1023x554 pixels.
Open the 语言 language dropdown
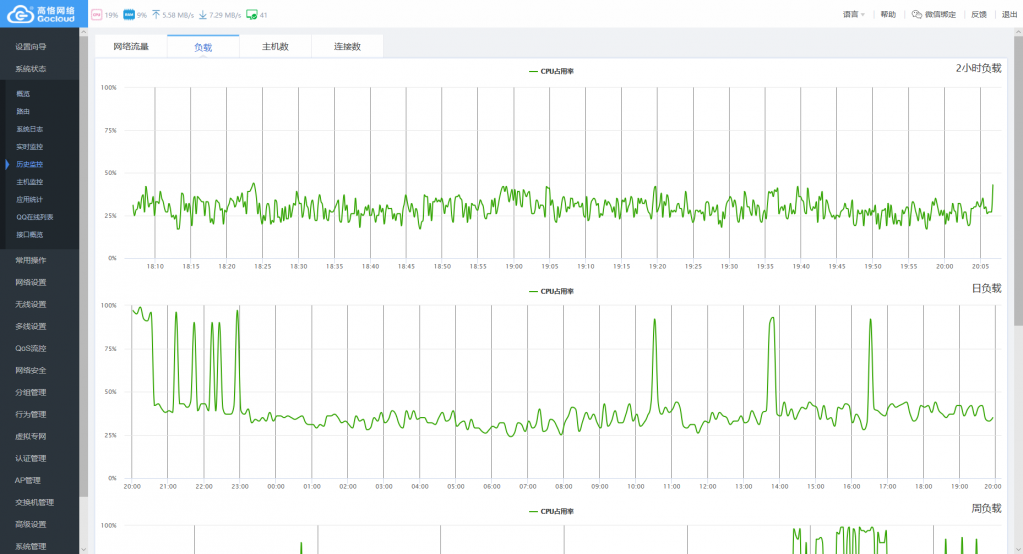point(853,14)
